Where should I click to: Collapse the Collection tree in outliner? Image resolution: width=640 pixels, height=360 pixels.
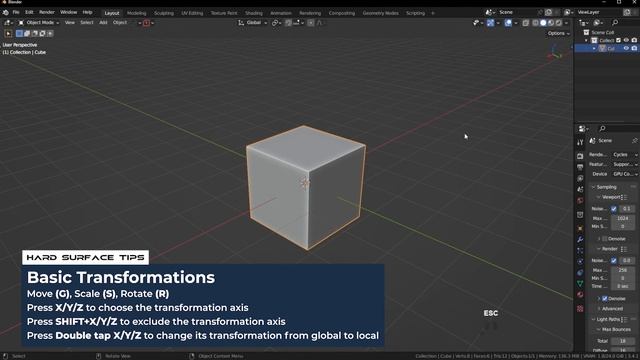coord(587,40)
